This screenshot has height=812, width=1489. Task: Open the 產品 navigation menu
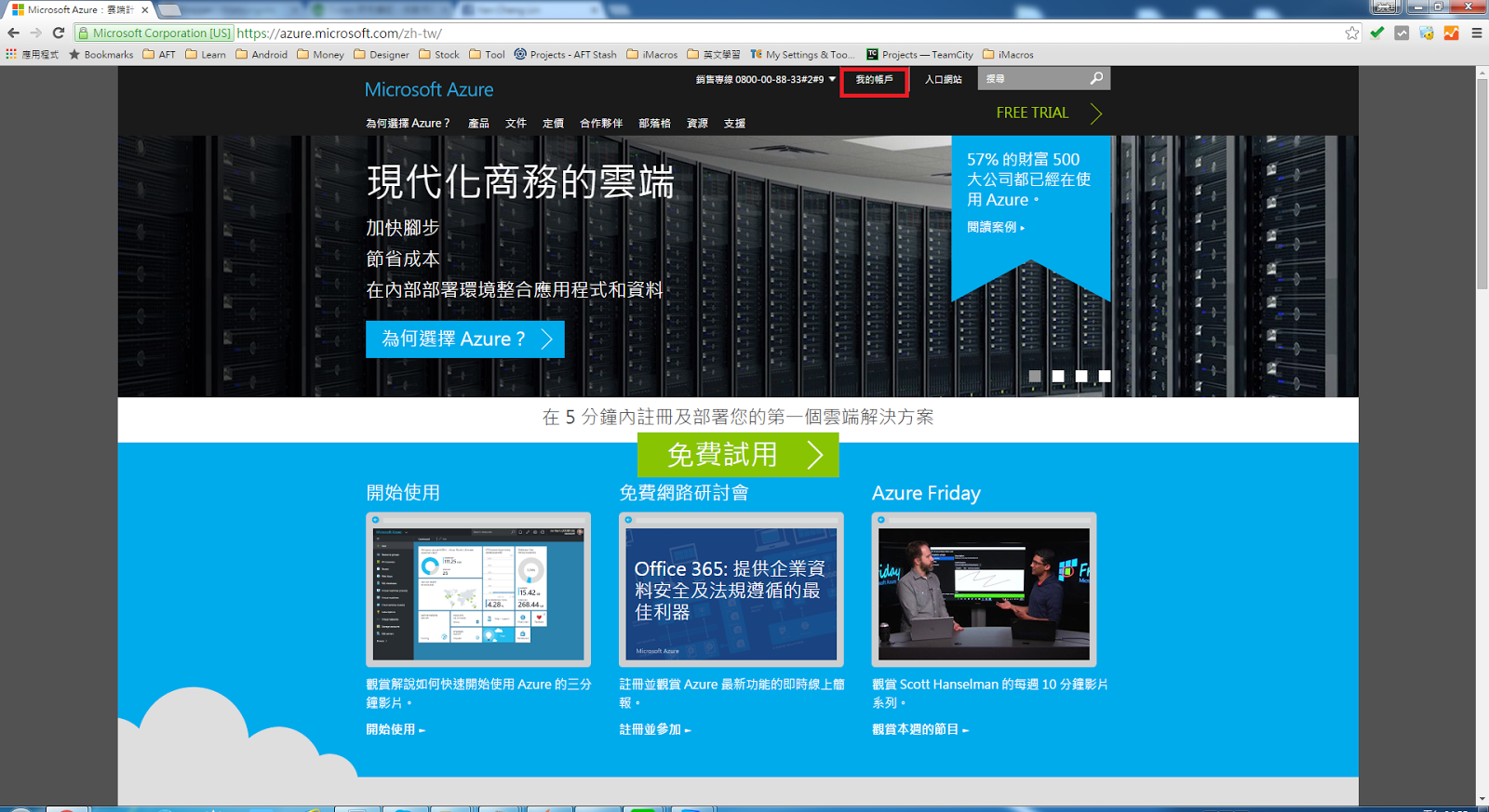(x=478, y=123)
